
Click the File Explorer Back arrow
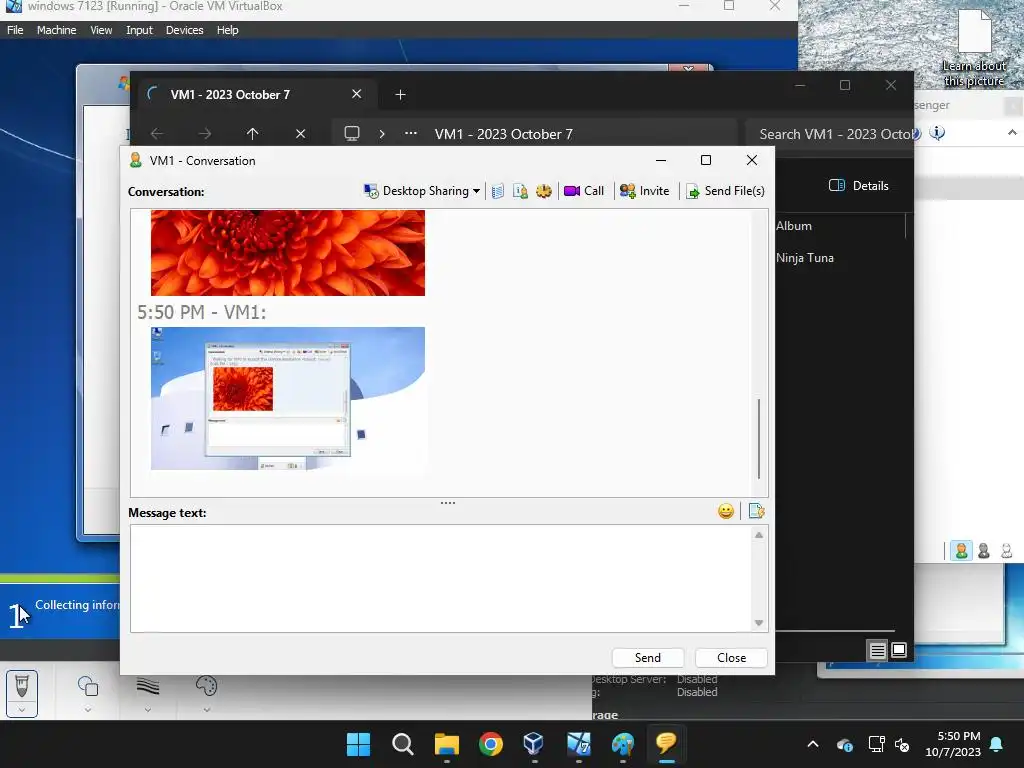(x=157, y=134)
